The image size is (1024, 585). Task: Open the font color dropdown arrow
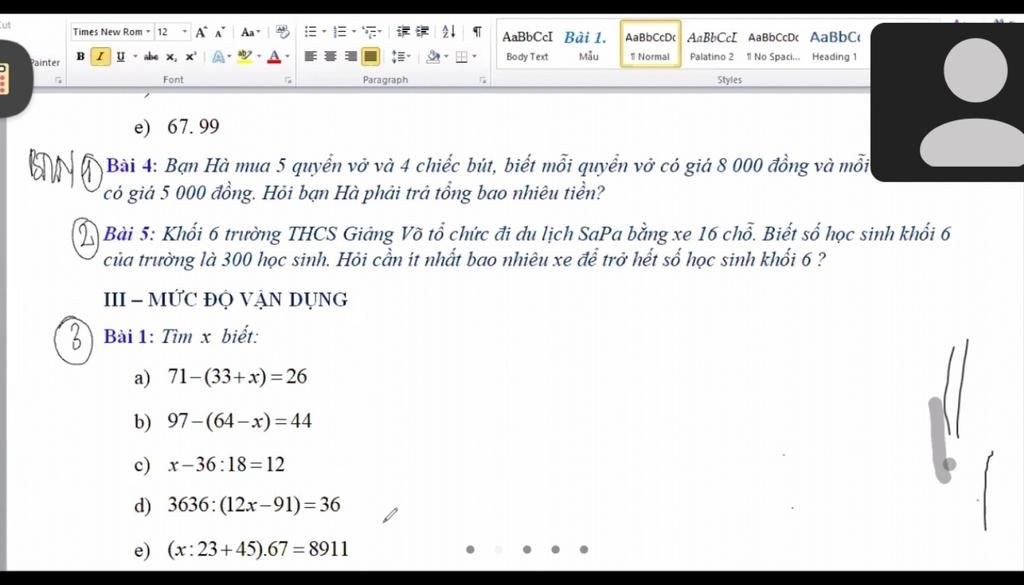(x=287, y=57)
